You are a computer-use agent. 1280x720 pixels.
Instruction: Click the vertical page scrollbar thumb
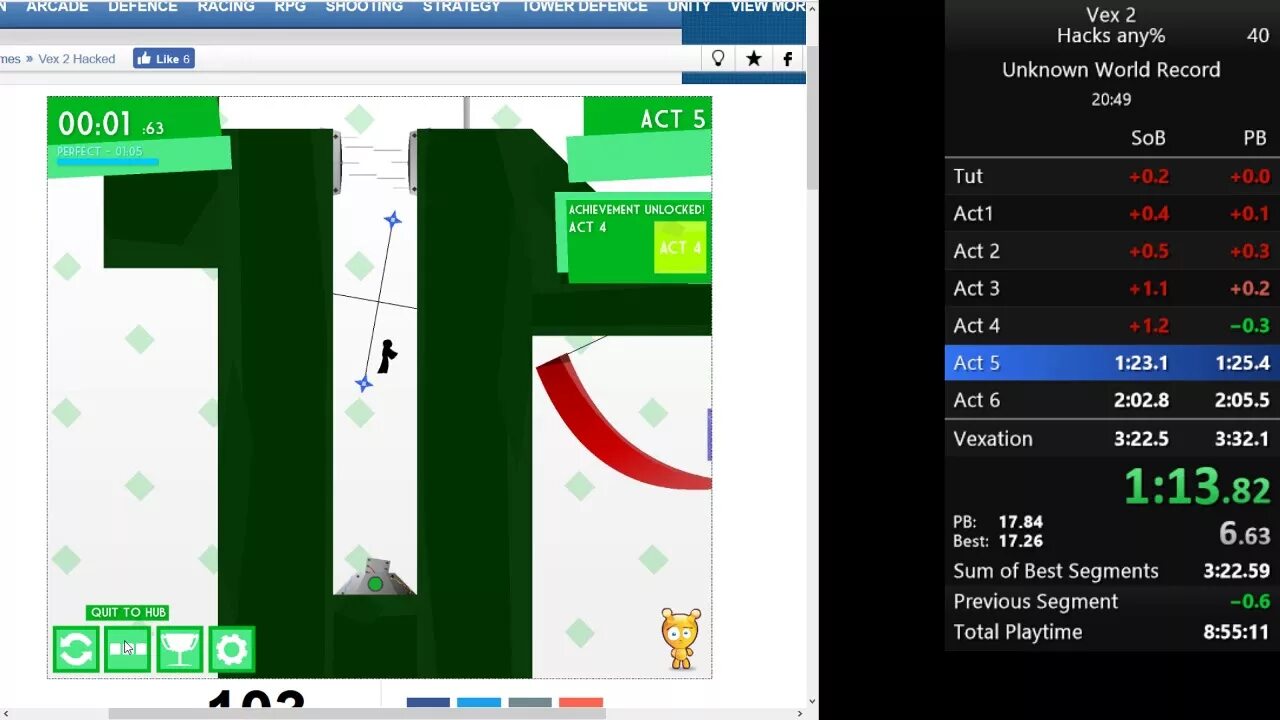[x=812, y=117]
